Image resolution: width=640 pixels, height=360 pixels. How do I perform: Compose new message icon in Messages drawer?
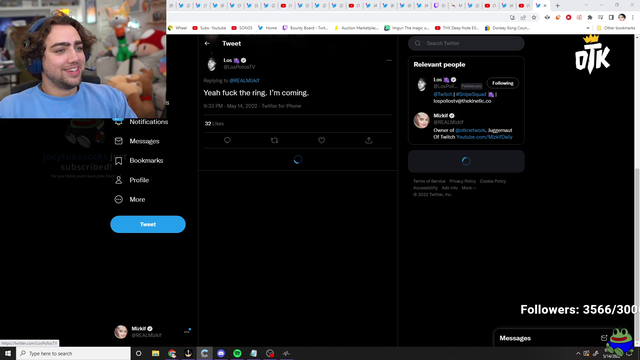(x=604, y=338)
